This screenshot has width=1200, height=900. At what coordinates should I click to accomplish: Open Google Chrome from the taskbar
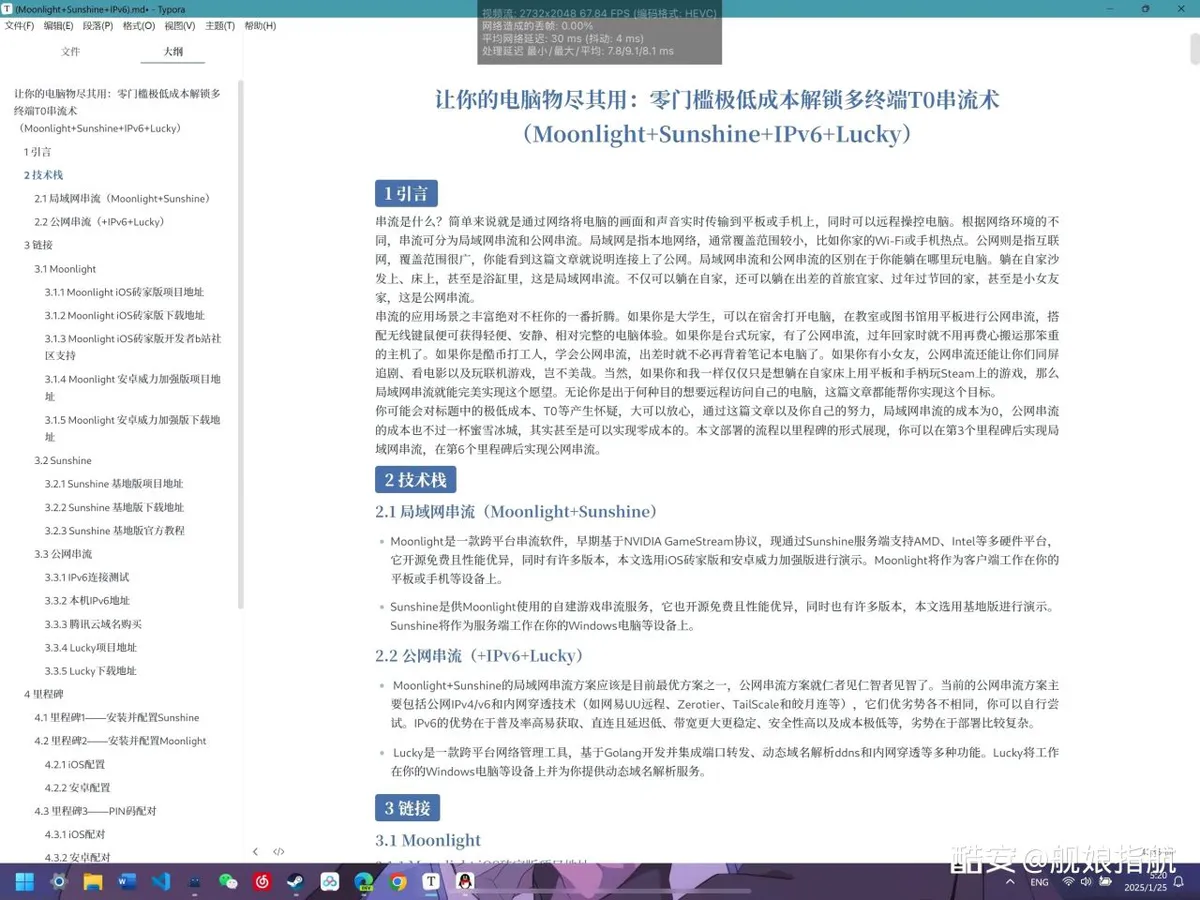tap(398, 882)
